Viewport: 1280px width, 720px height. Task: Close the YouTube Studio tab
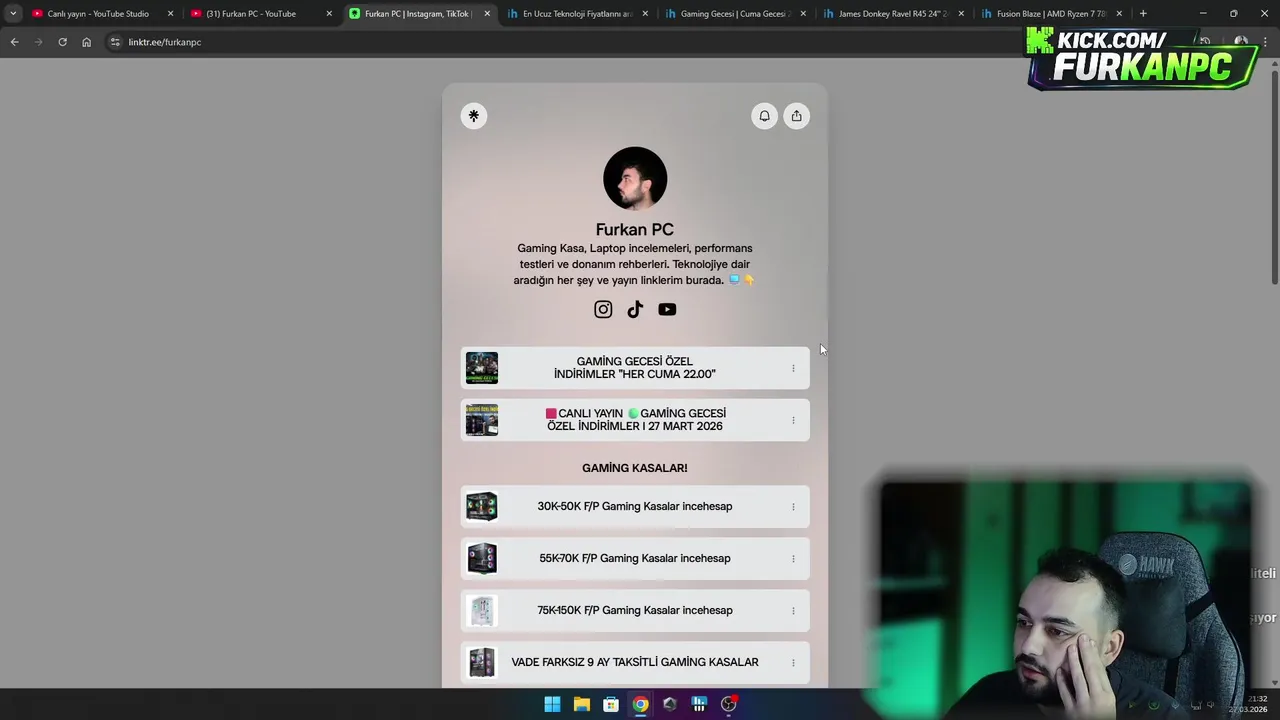tap(171, 14)
